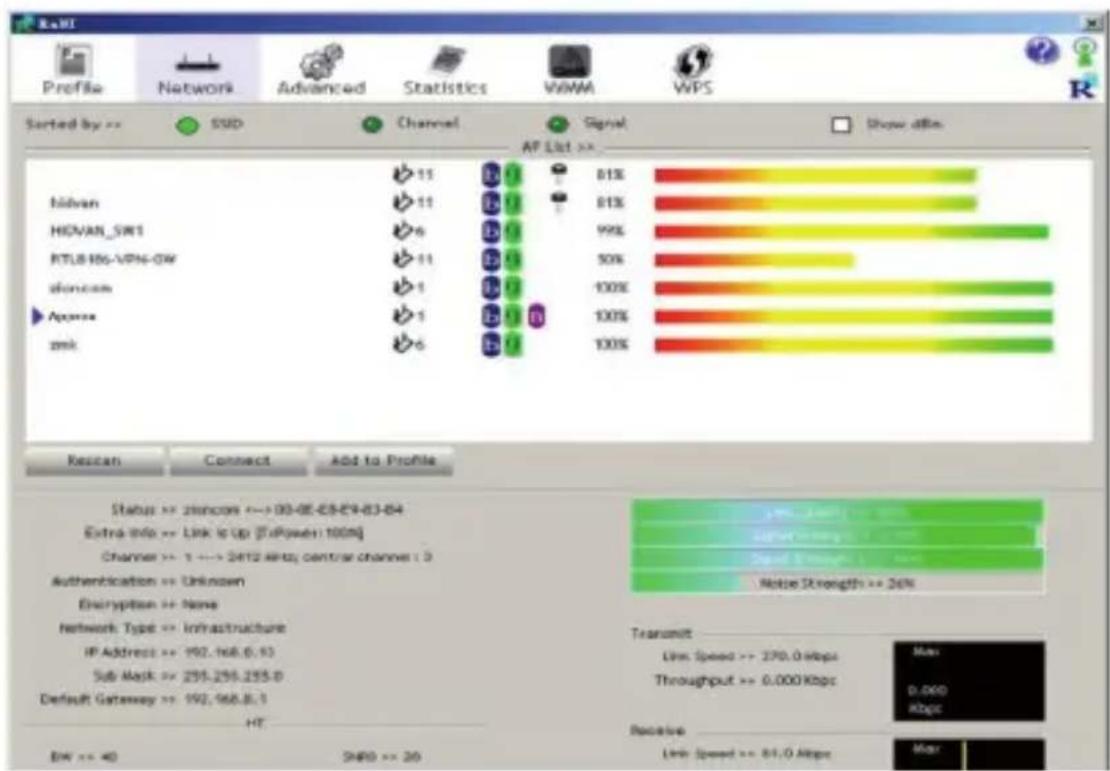The width and height of the screenshot is (1110, 771).
Task: Select the RTL8186-VPN-GW network row
Action: tap(556, 260)
